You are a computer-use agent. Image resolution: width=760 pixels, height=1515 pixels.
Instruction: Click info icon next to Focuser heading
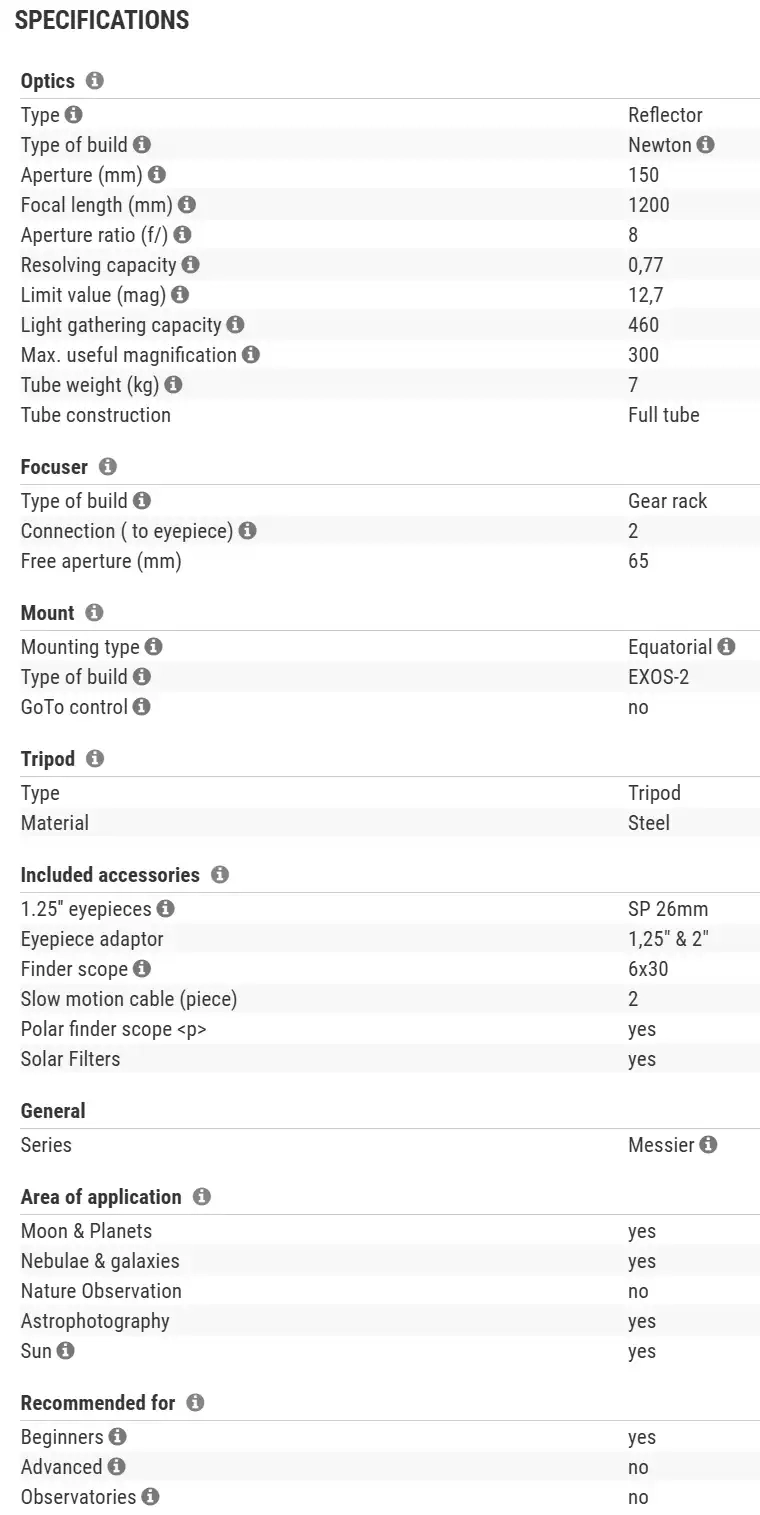[x=108, y=467]
